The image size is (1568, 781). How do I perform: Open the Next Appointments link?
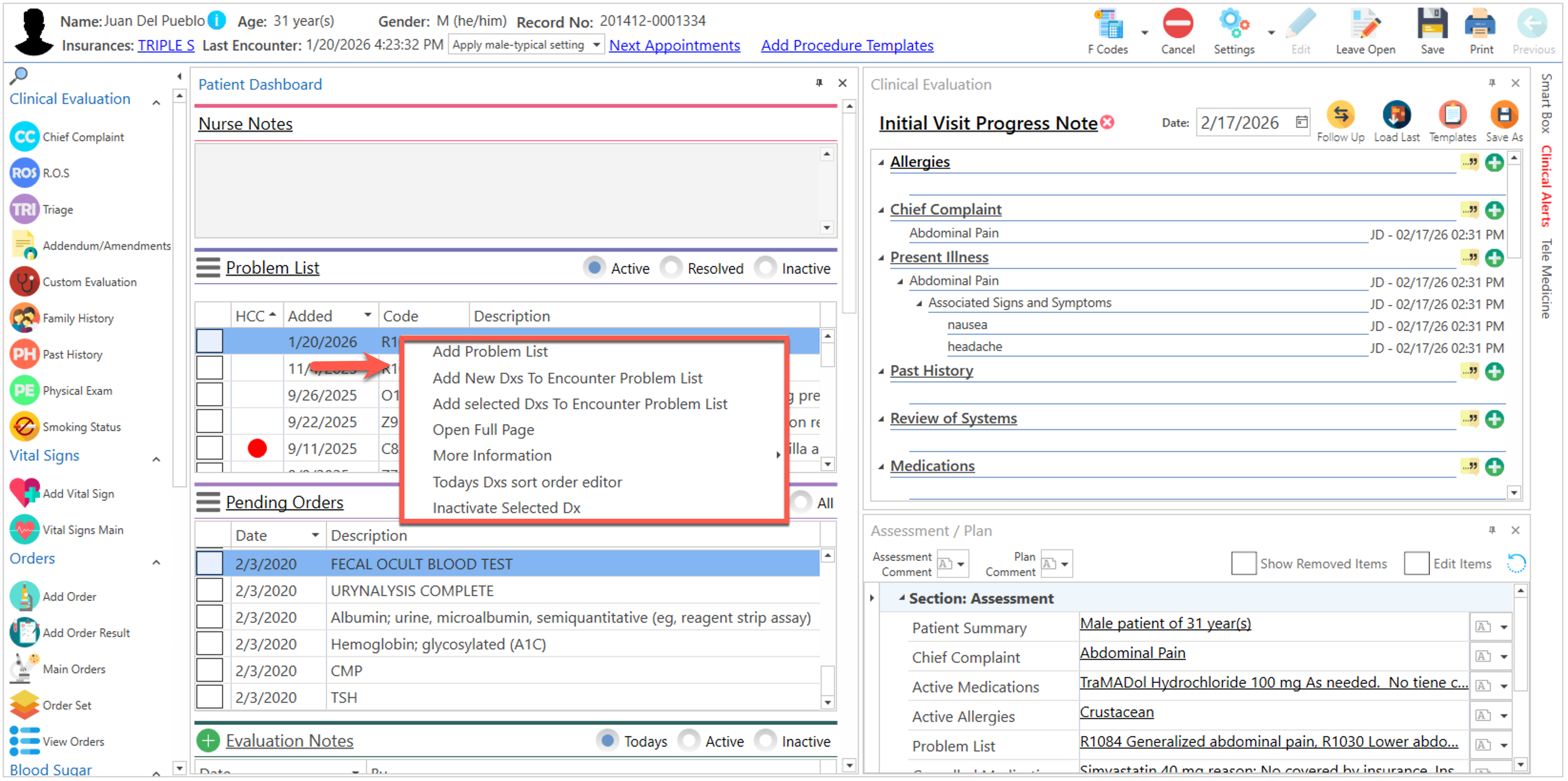[674, 45]
